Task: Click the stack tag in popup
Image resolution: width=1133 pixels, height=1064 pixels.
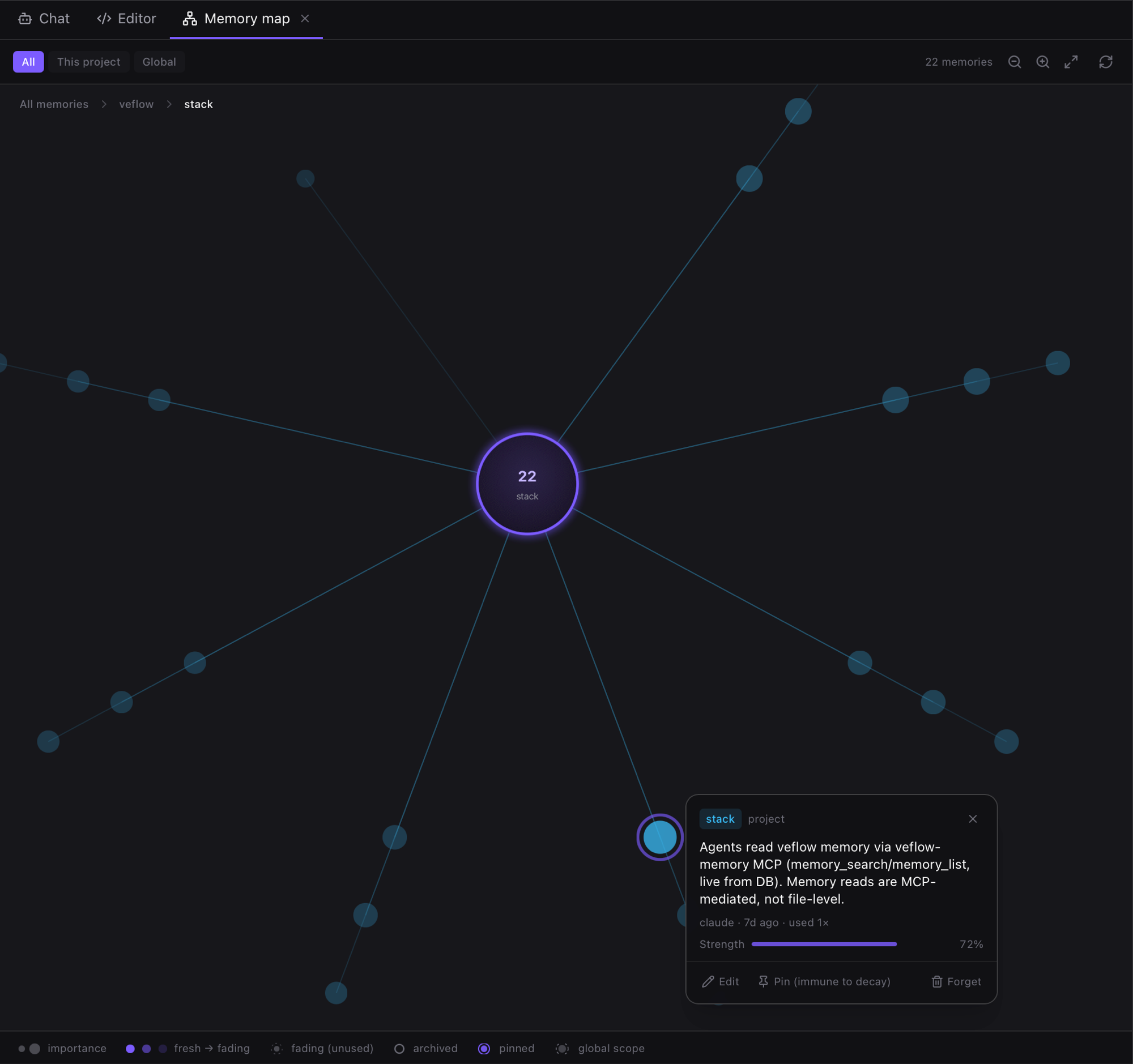Action: pyautogui.click(x=721, y=818)
